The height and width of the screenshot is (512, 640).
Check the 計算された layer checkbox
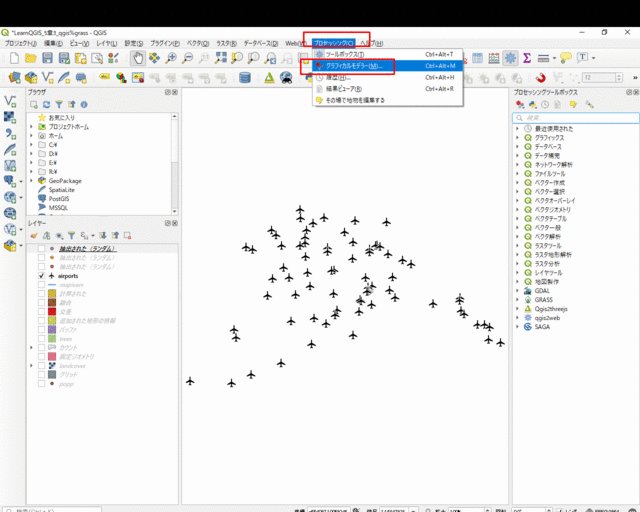tap(41, 294)
